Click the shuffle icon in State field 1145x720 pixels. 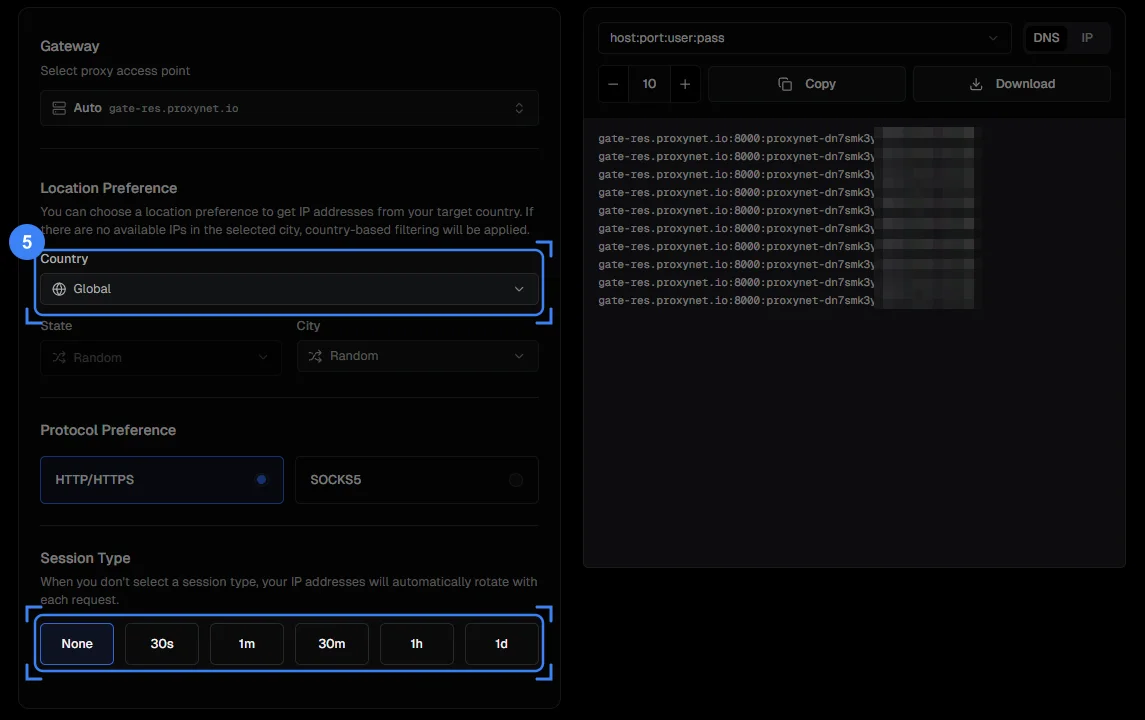point(59,358)
